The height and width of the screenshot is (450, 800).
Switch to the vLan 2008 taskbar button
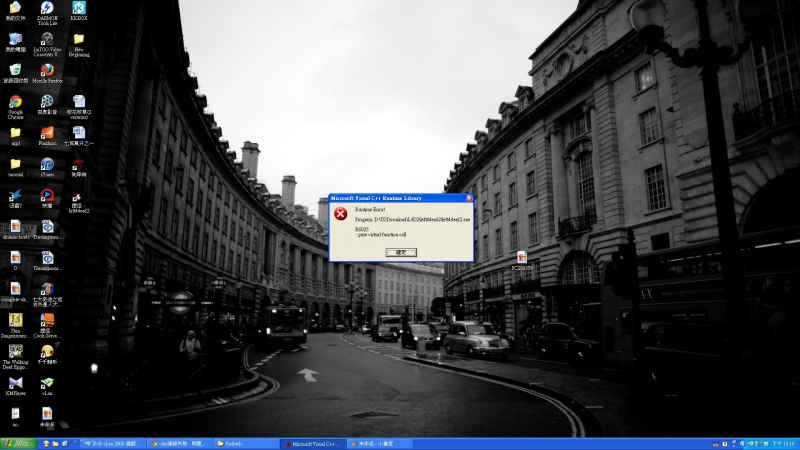[x=112, y=444]
